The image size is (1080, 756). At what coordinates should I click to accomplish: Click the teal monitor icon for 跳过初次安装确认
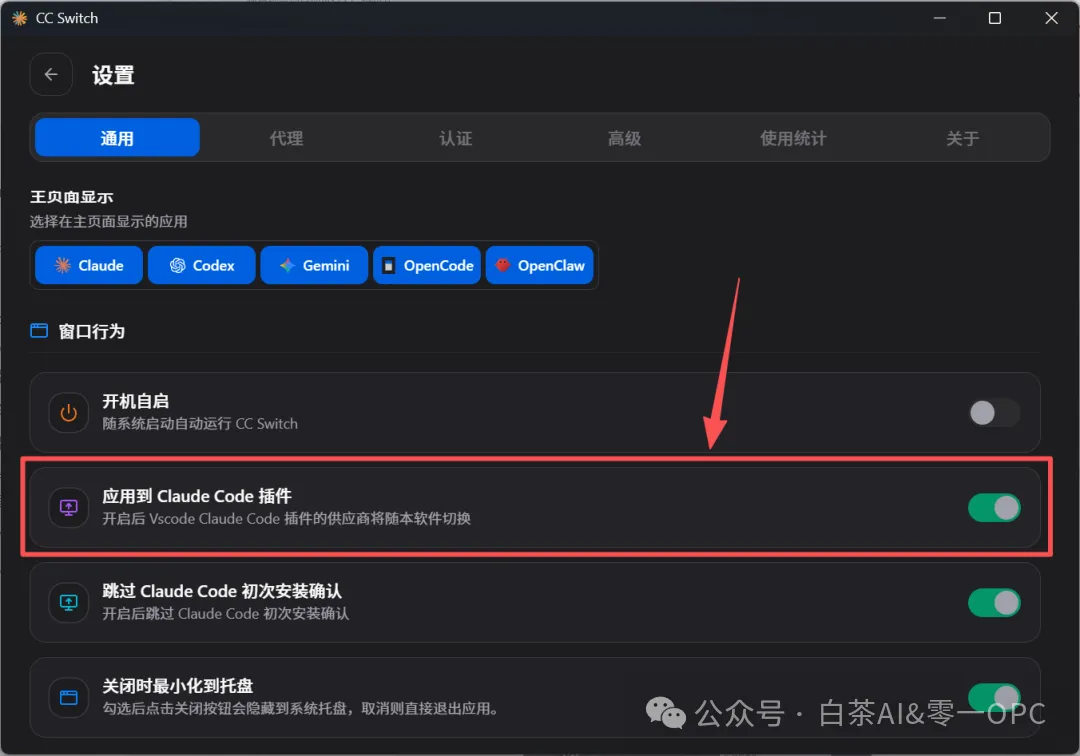(x=69, y=602)
